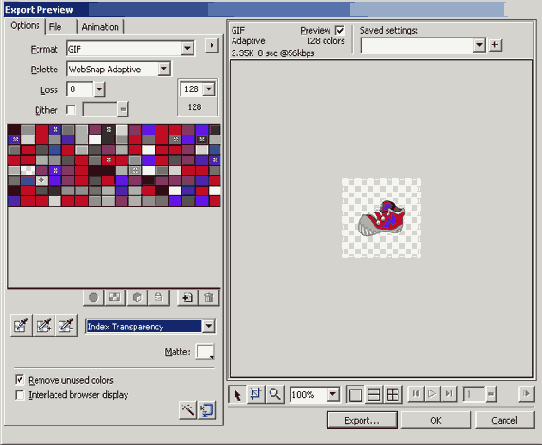Open the Index Transparency dropdown
This screenshot has width=542, height=445.
tap(150, 326)
